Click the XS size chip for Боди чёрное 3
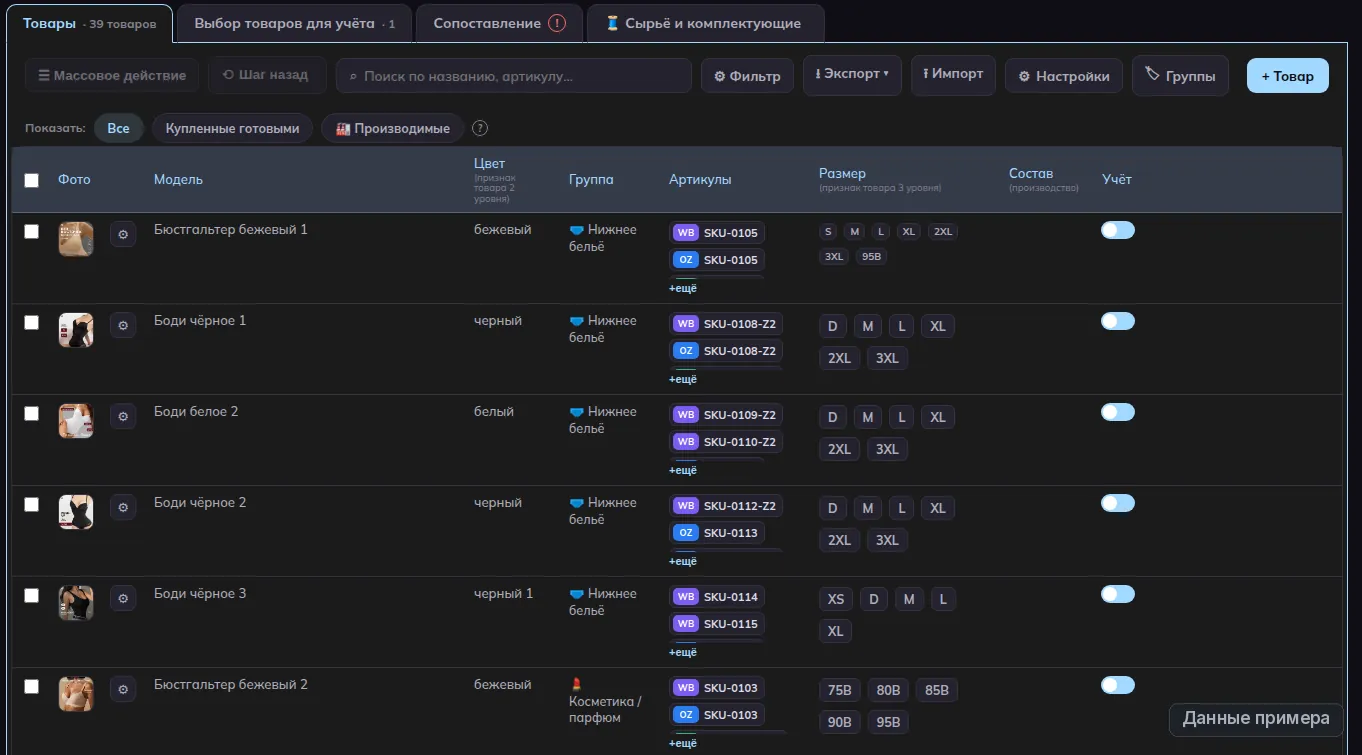The height and width of the screenshot is (755, 1362). (836, 600)
